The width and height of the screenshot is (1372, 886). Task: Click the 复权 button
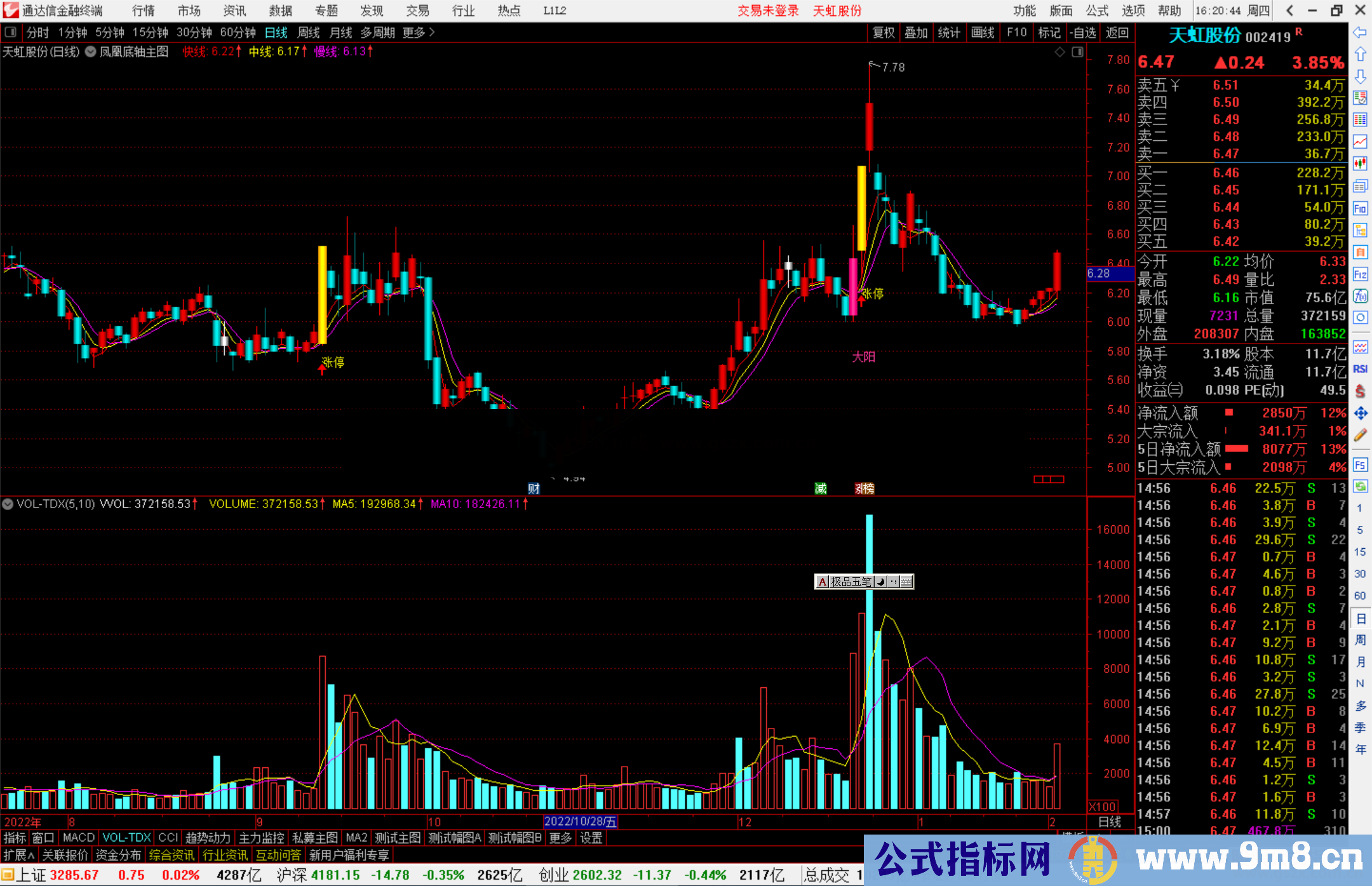pos(884,32)
